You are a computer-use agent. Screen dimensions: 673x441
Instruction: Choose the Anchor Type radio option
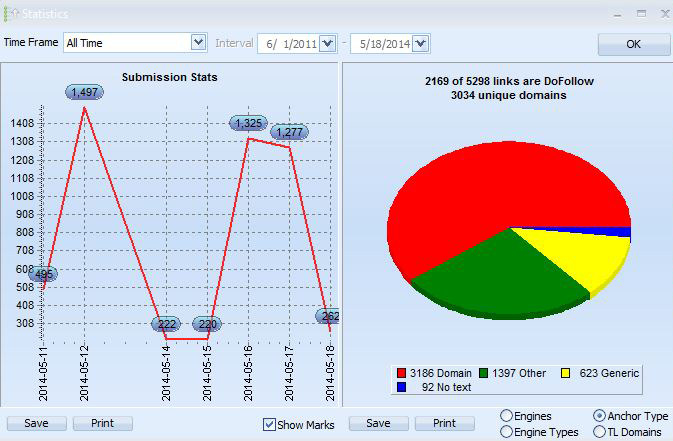pos(599,415)
